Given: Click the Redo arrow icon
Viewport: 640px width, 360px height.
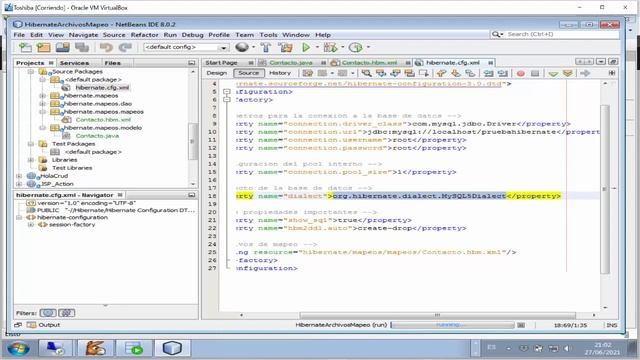Looking at the screenshot, I should pos(125,47).
